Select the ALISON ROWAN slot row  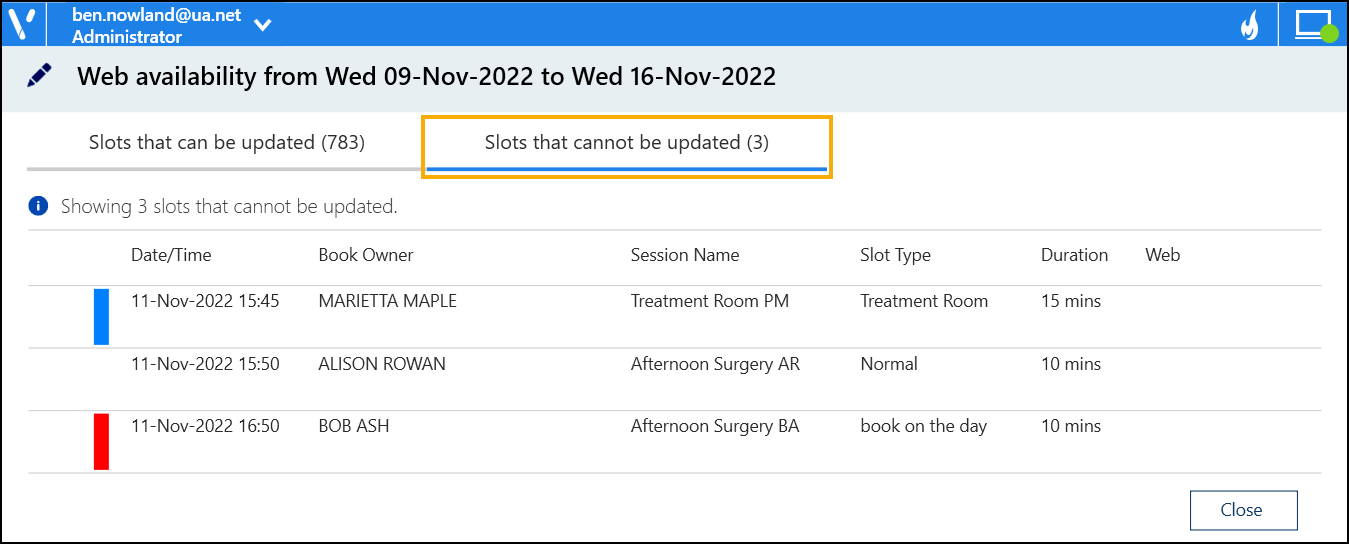[382, 365]
